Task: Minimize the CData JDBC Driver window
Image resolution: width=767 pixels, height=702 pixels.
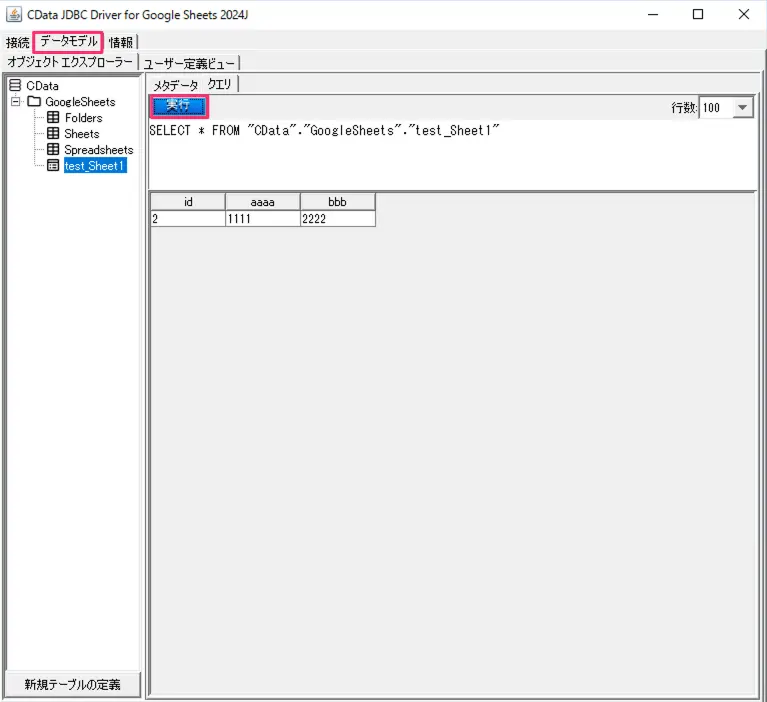Action: click(653, 14)
